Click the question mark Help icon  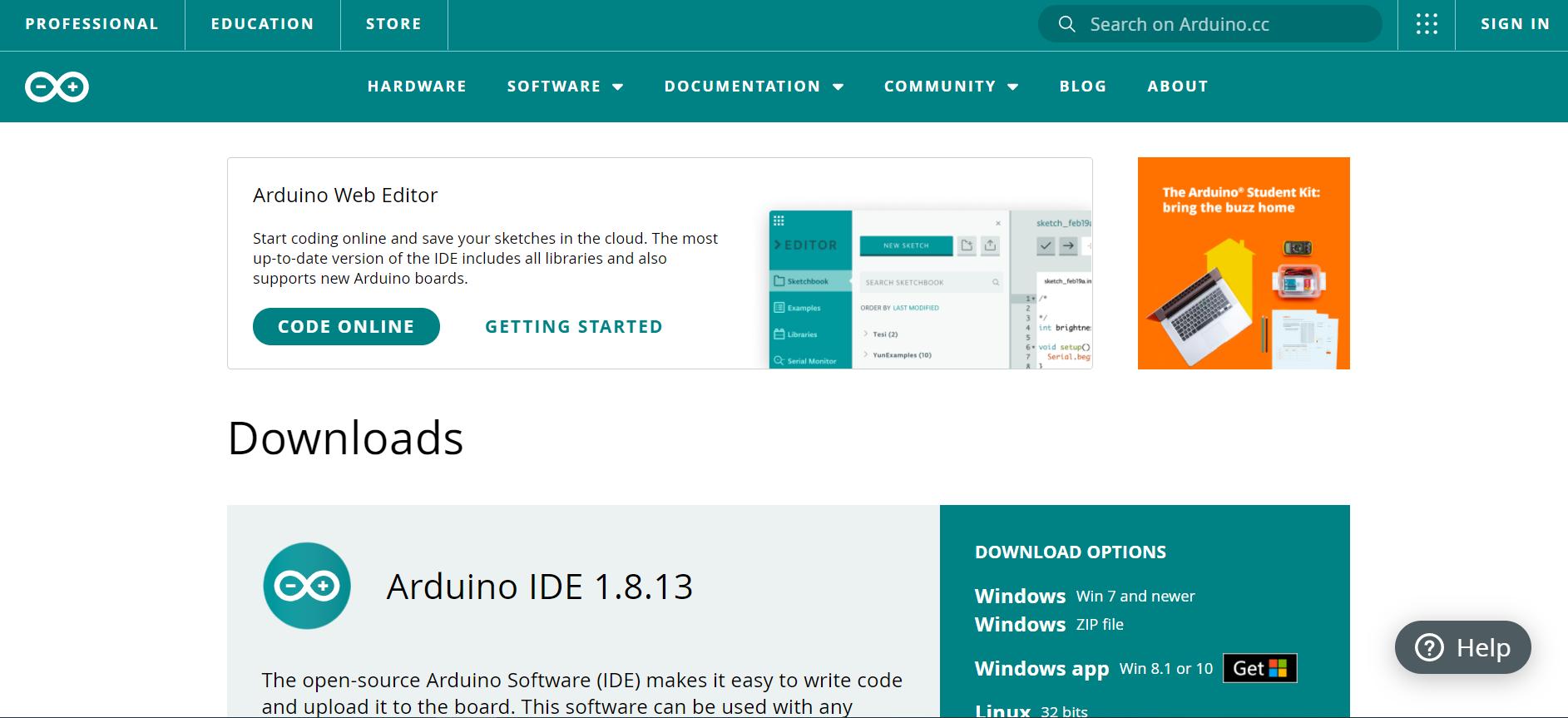point(1429,647)
